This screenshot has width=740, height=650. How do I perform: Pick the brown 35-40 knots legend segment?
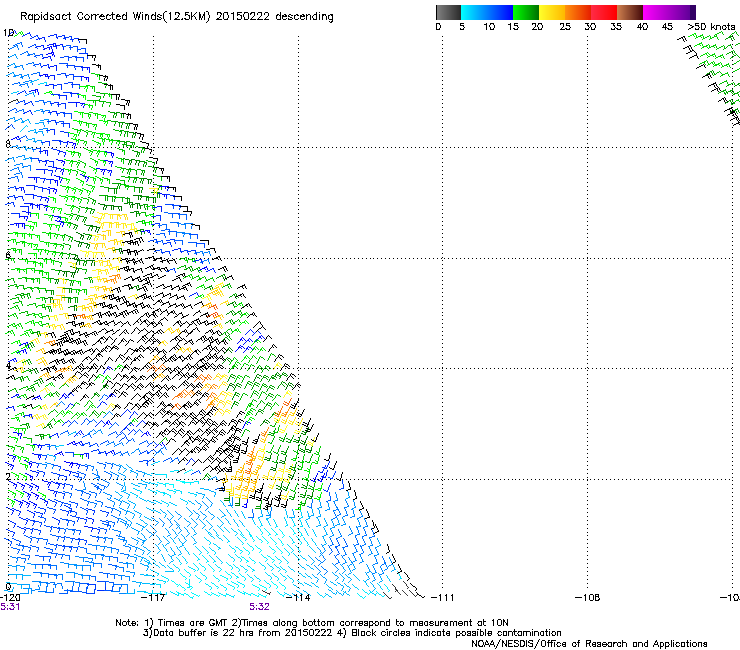pos(630,12)
